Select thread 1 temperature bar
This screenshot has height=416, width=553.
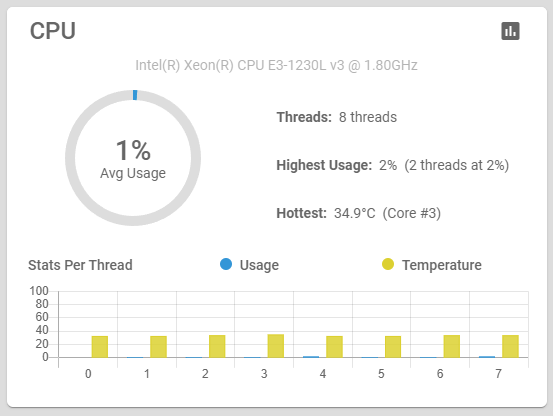click(x=158, y=347)
